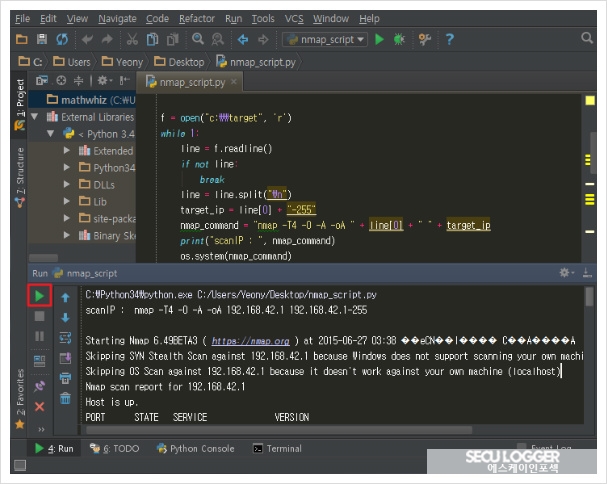
Task: Collapse the External Libraries node
Action: [34, 117]
